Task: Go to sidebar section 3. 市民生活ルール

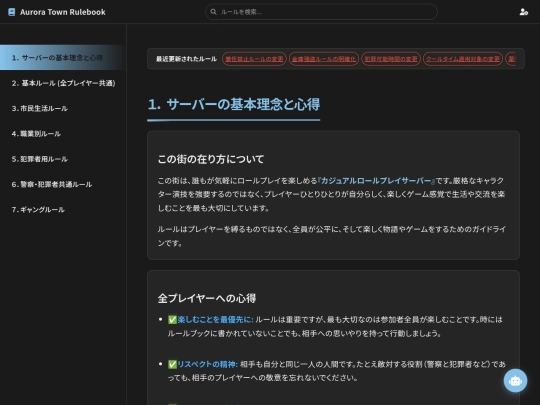Action: click(63, 108)
